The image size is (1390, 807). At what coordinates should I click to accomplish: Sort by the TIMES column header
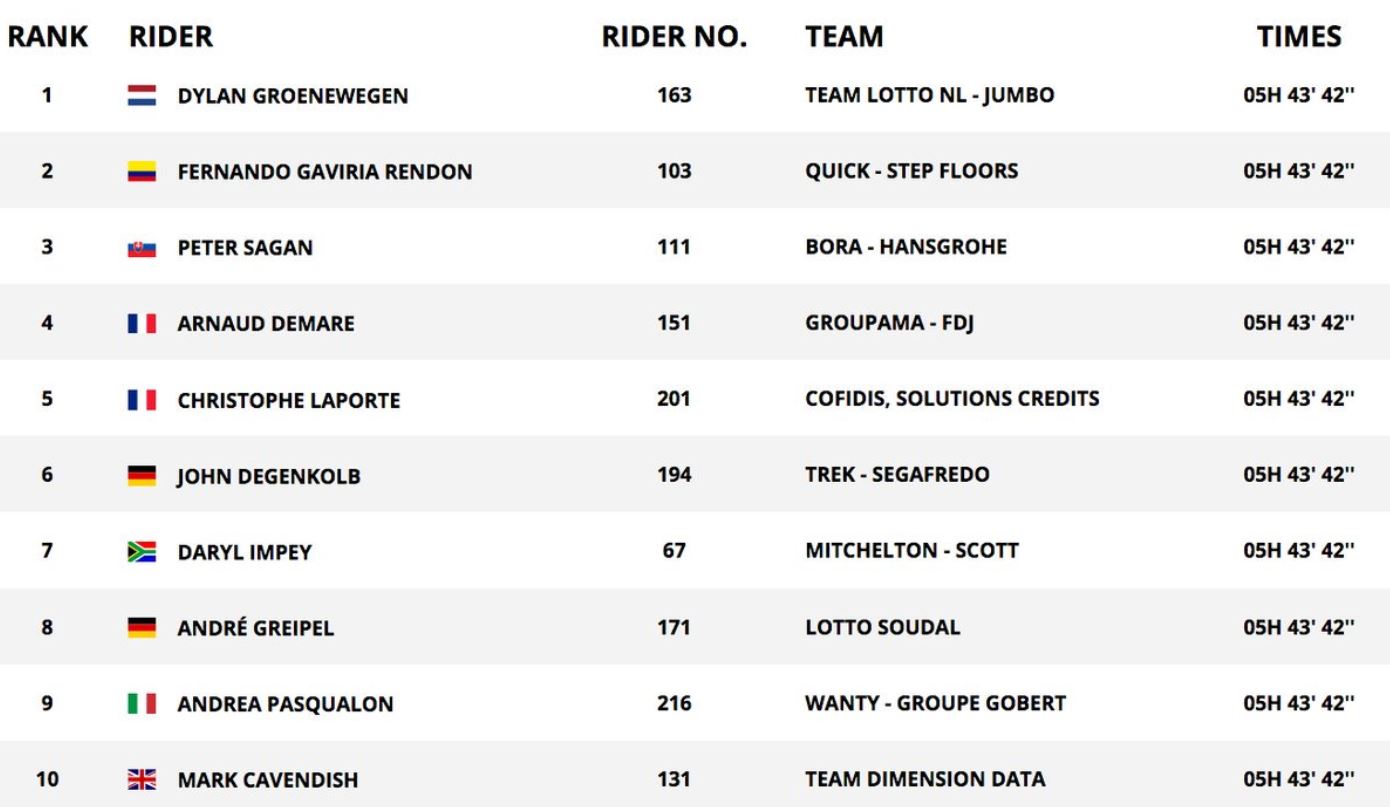tap(1299, 37)
